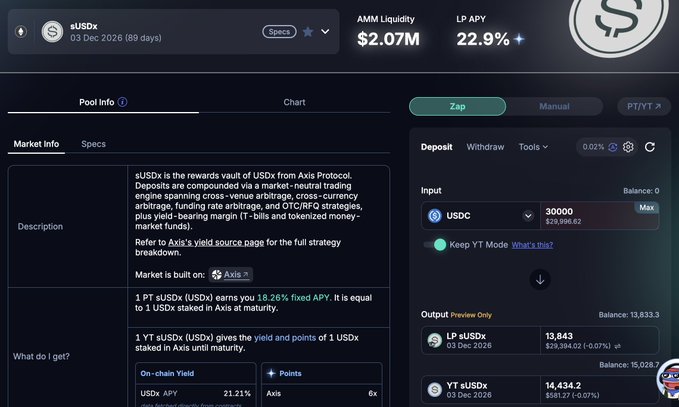This screenshot has height=407, width=679.
Task: Favorite the market with the star icon
Action: click(308, 32)
